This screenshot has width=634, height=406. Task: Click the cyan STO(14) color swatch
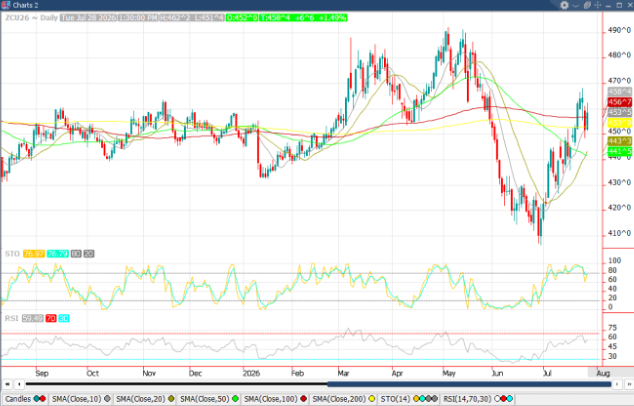(x=422, y=399)
